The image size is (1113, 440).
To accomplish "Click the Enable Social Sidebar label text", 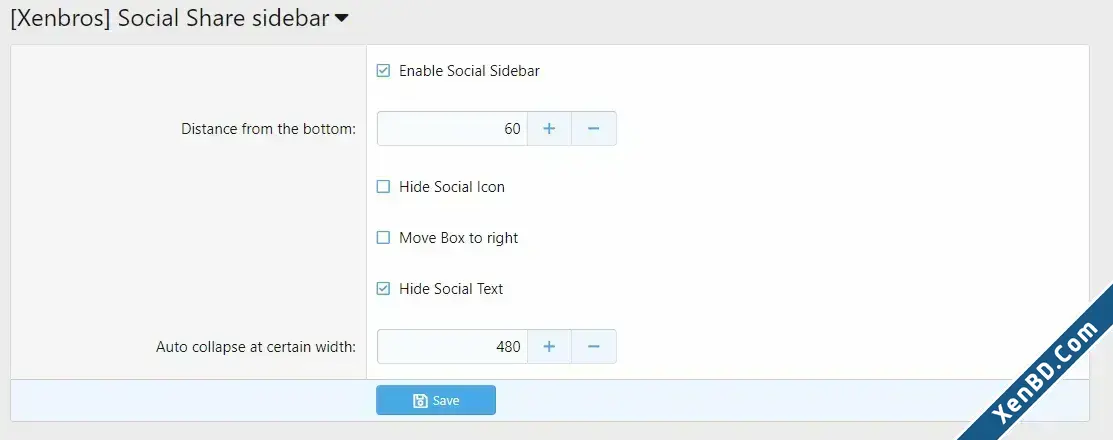I will (469, 71).
